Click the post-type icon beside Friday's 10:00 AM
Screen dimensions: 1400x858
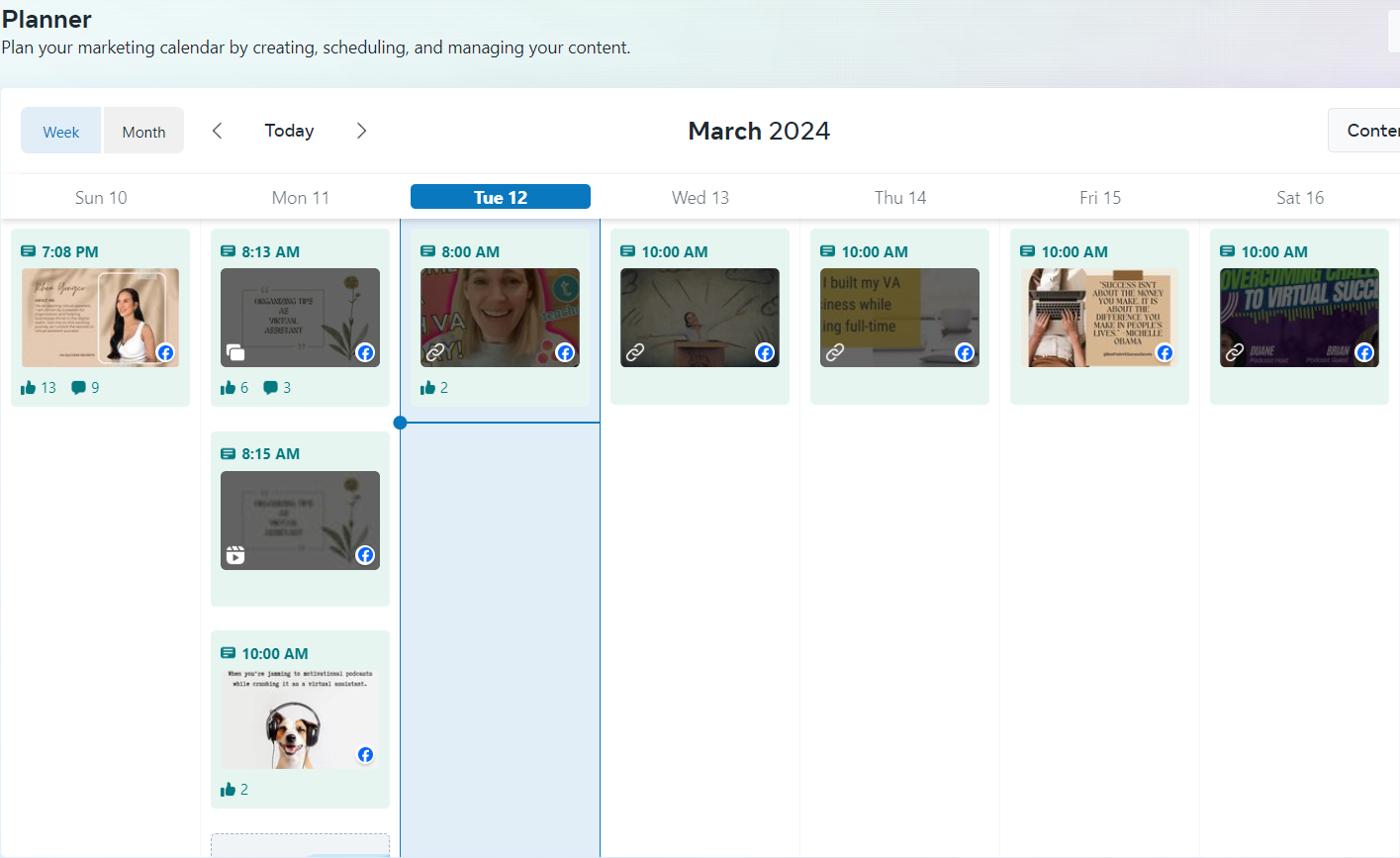pos(1028,251)
